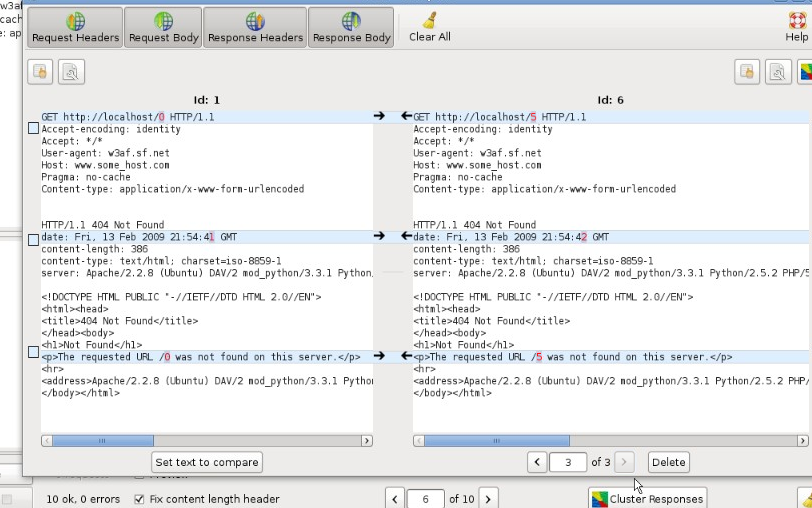Toggle the Request Body button
Screen dimensions: 812x508
pyautogui.click(x=163, y=27)
